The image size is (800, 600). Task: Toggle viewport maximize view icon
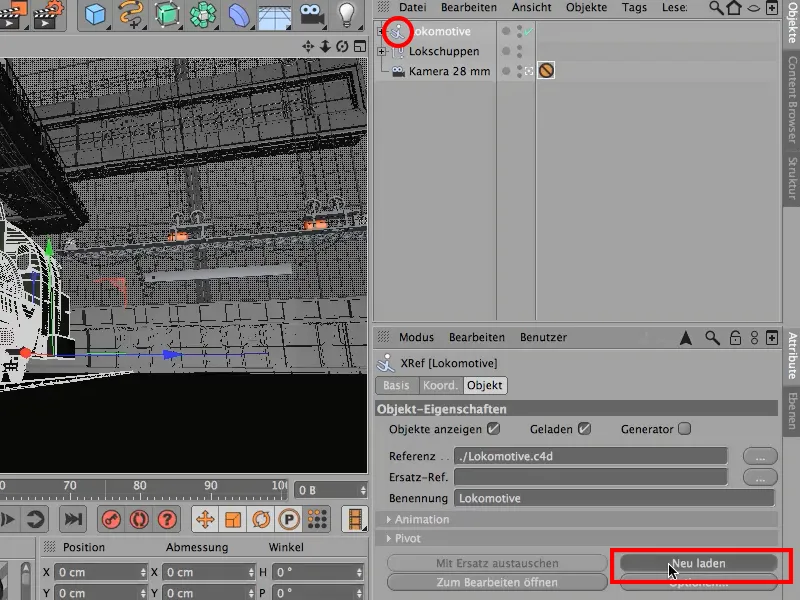[360, 46]
